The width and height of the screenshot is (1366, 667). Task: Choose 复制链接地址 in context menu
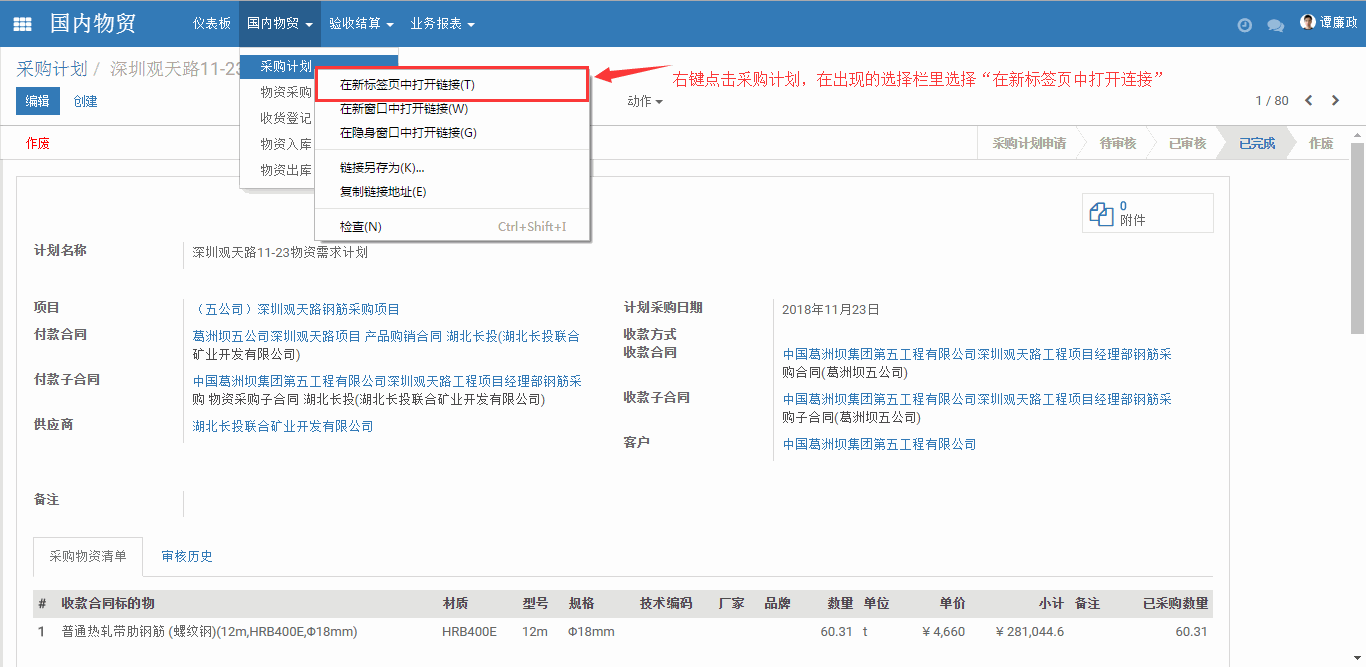pyautogui.click(x=383, y=192)
